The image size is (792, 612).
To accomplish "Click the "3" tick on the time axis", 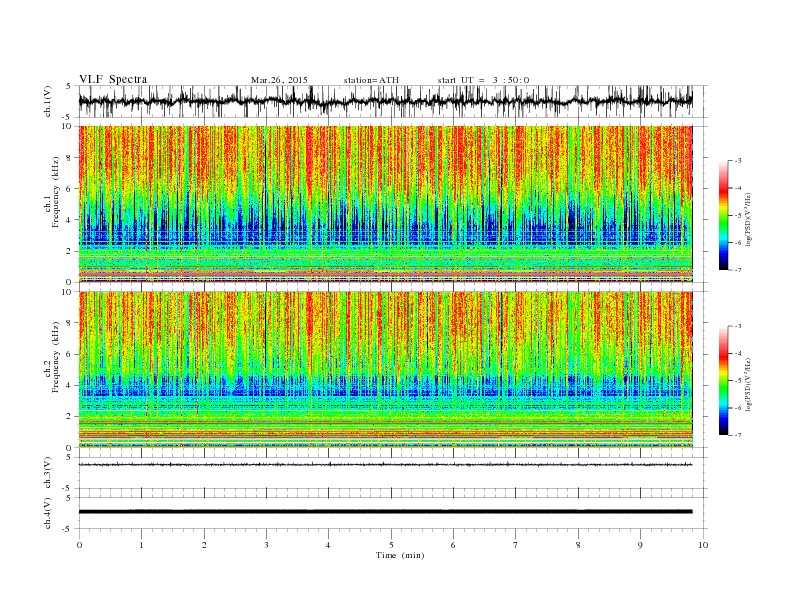I will pos(266,545).
